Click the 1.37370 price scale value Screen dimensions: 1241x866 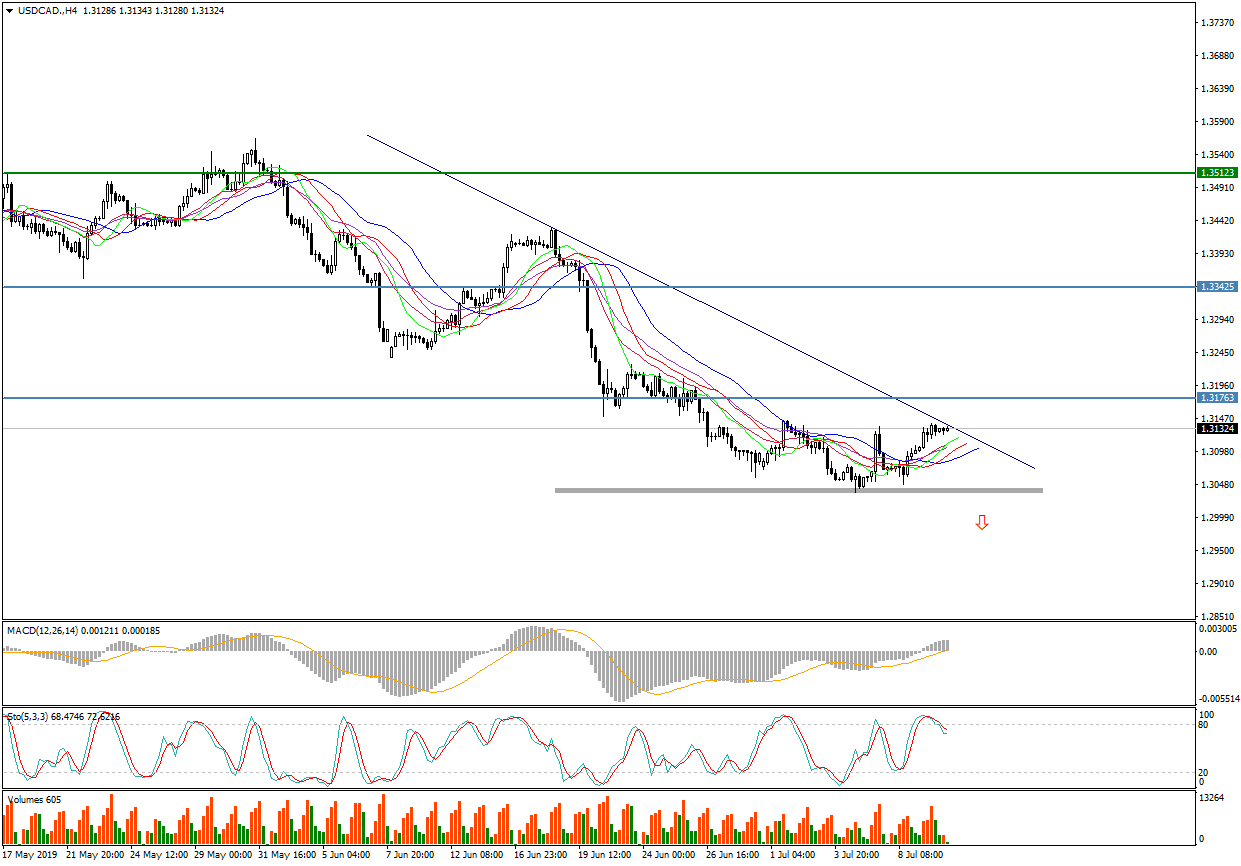[1217, 22]
